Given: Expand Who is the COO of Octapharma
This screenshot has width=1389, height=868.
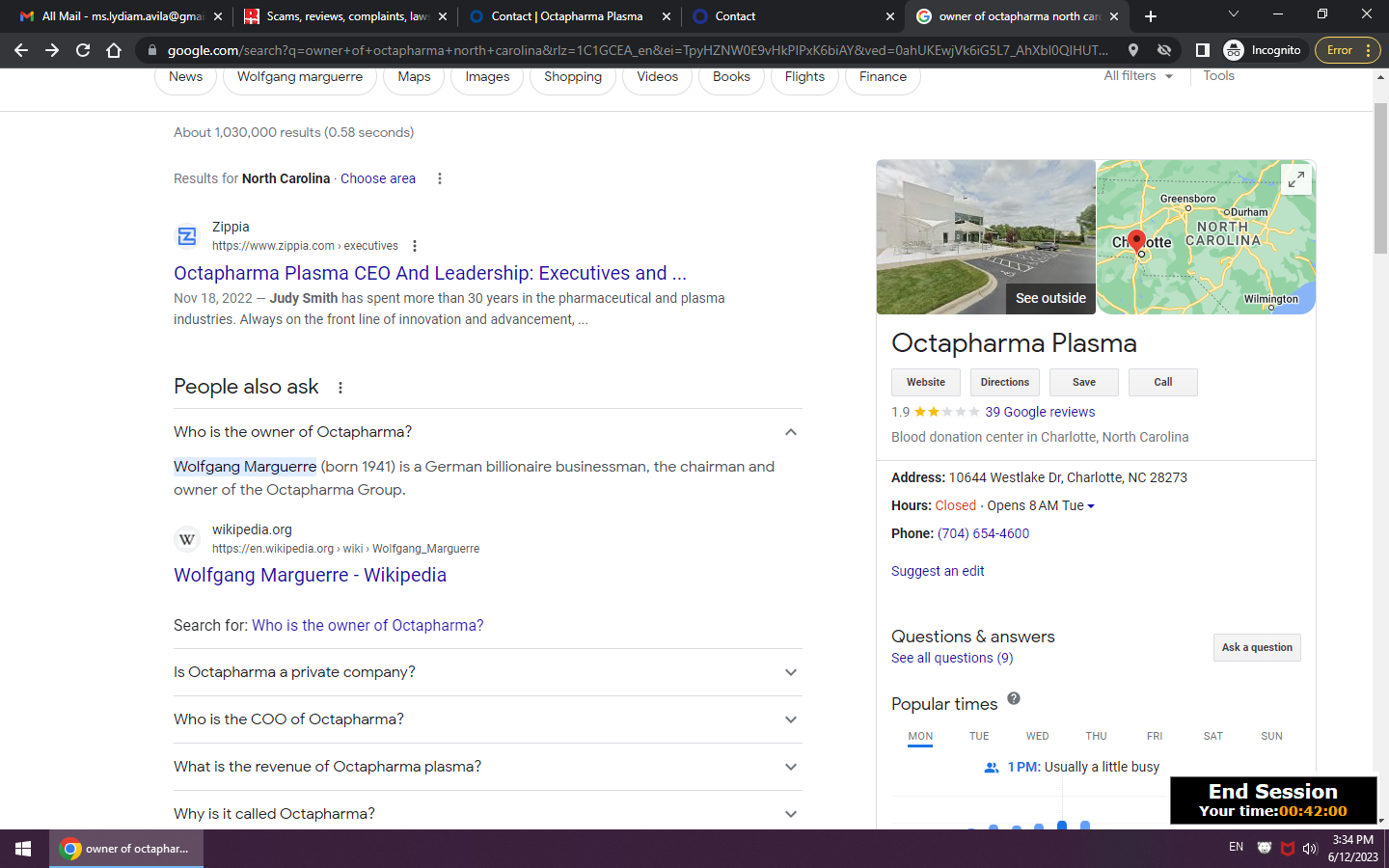Looking at the screenshot, I should coord(487,719).
